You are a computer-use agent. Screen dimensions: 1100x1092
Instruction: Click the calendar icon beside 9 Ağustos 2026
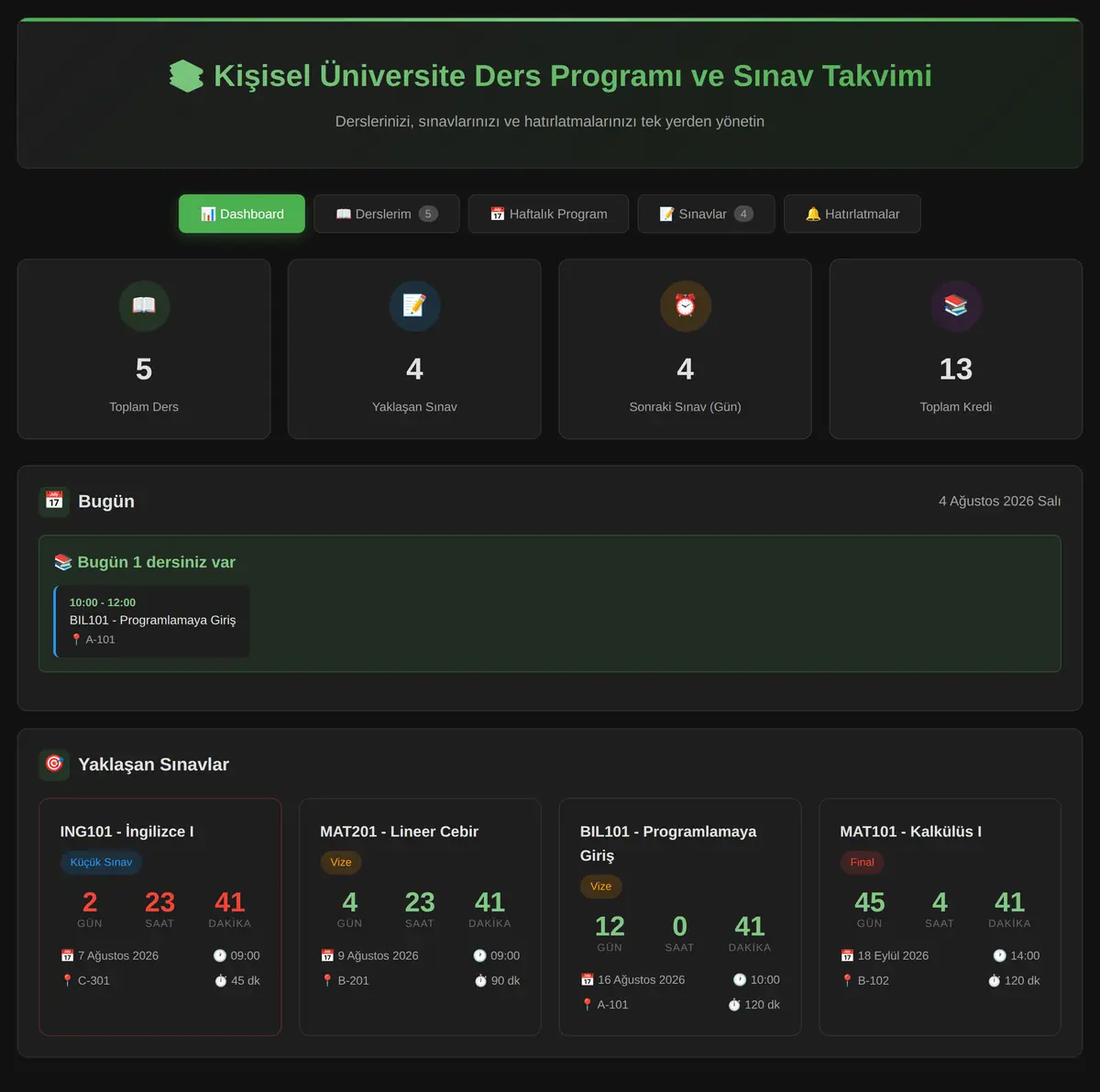(327, 955)
